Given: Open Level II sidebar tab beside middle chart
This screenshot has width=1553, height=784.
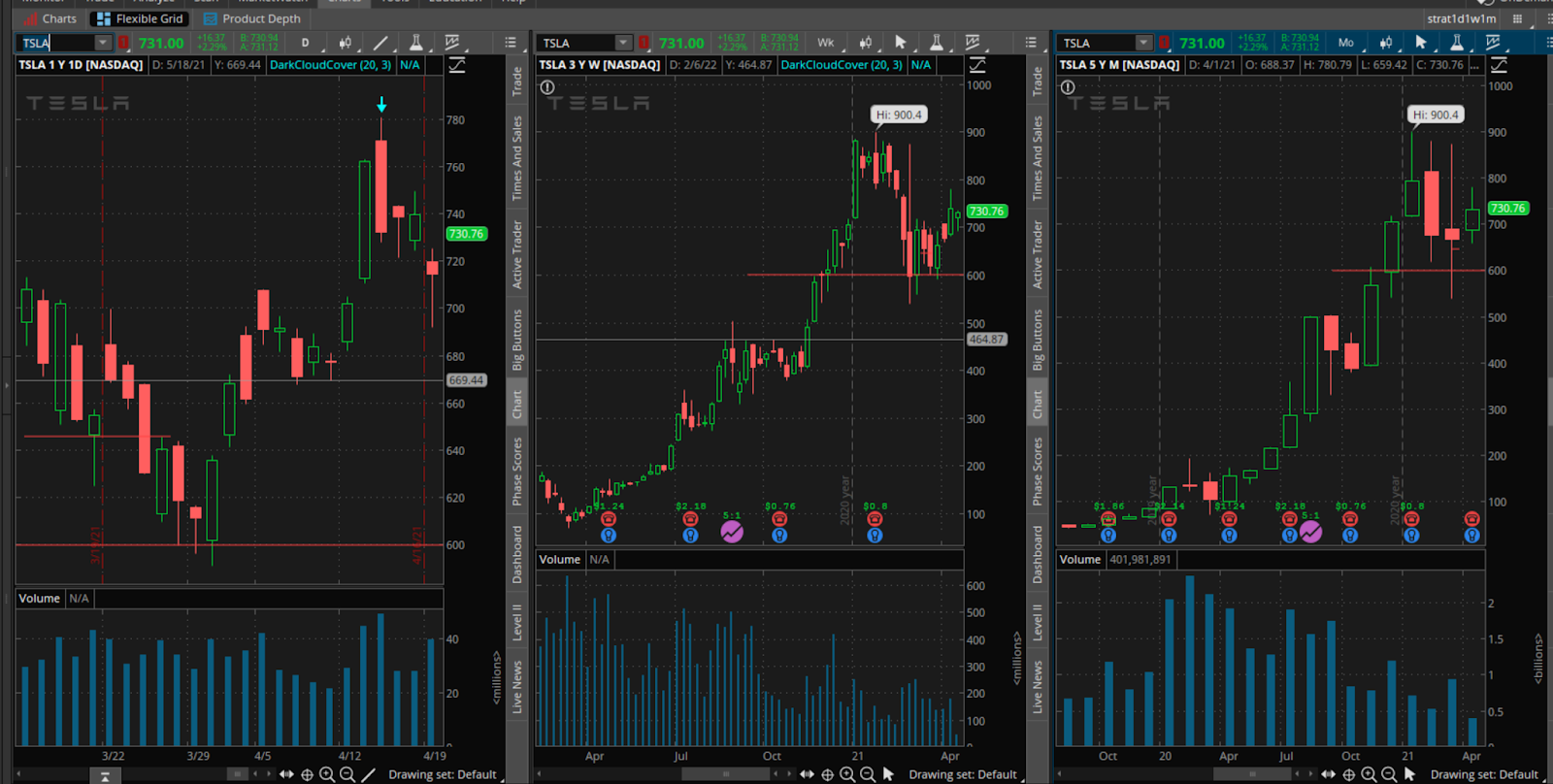Looking at the screenshot, I should pos(1038,622).
